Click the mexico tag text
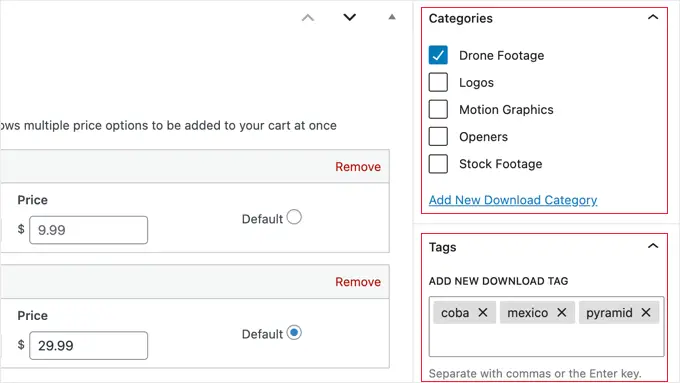Viewport: 680px width, 383px height. [527, 313]
